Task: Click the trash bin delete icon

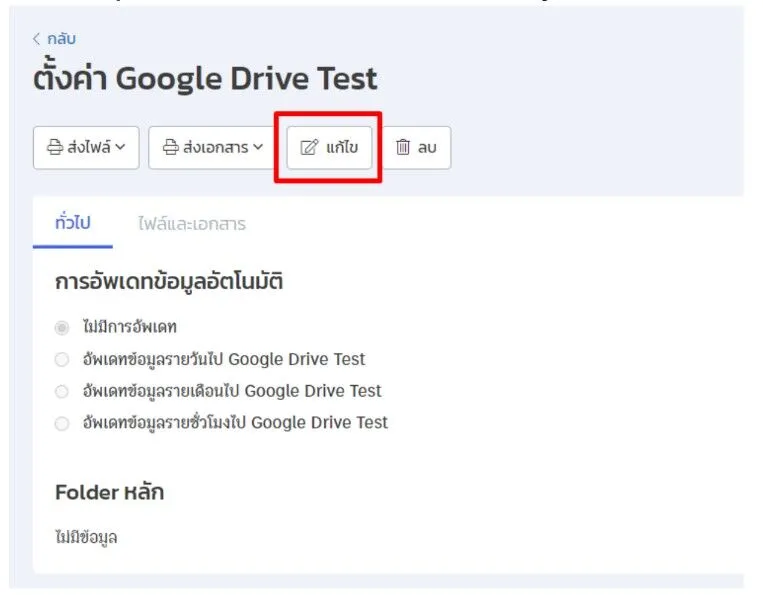Action: [x=403, y=148]
